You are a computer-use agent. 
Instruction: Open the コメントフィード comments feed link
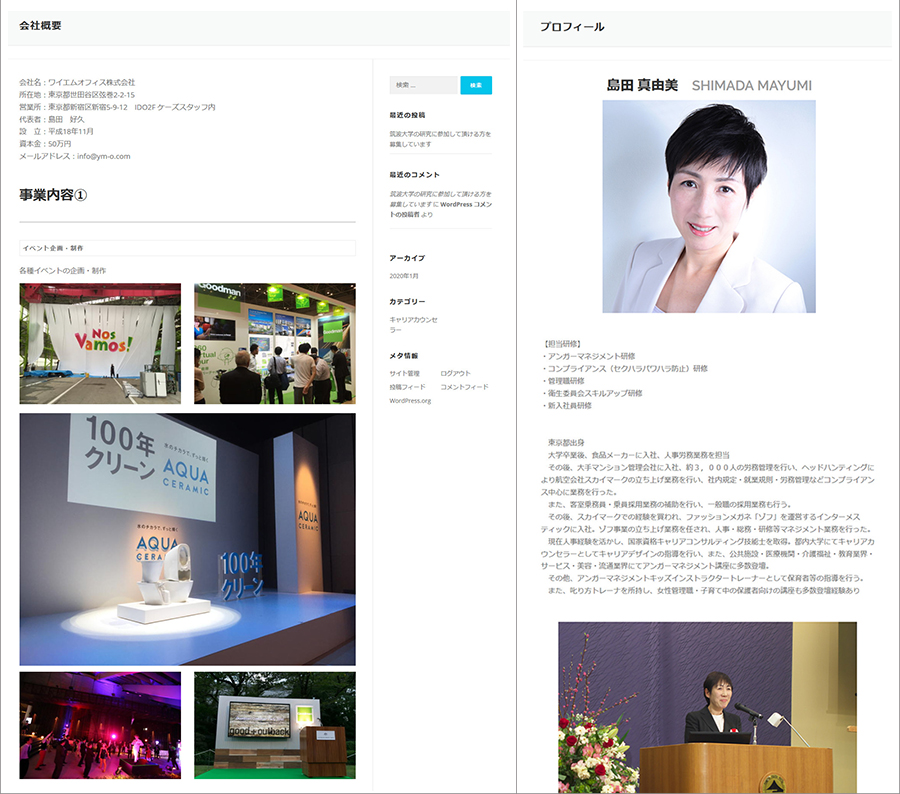pos(464,387)
